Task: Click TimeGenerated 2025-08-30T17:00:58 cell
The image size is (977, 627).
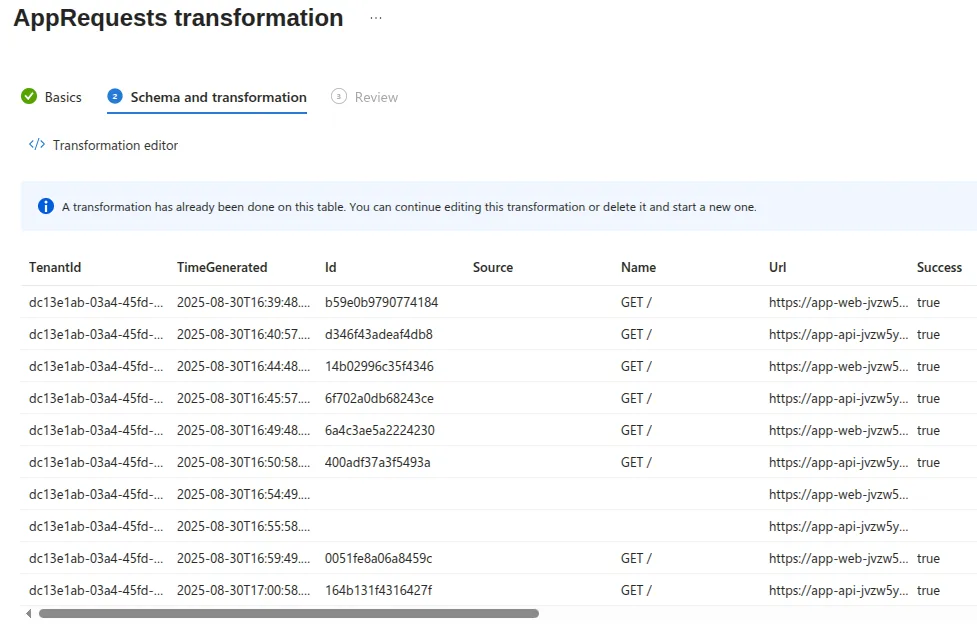Action: point(243,590)
